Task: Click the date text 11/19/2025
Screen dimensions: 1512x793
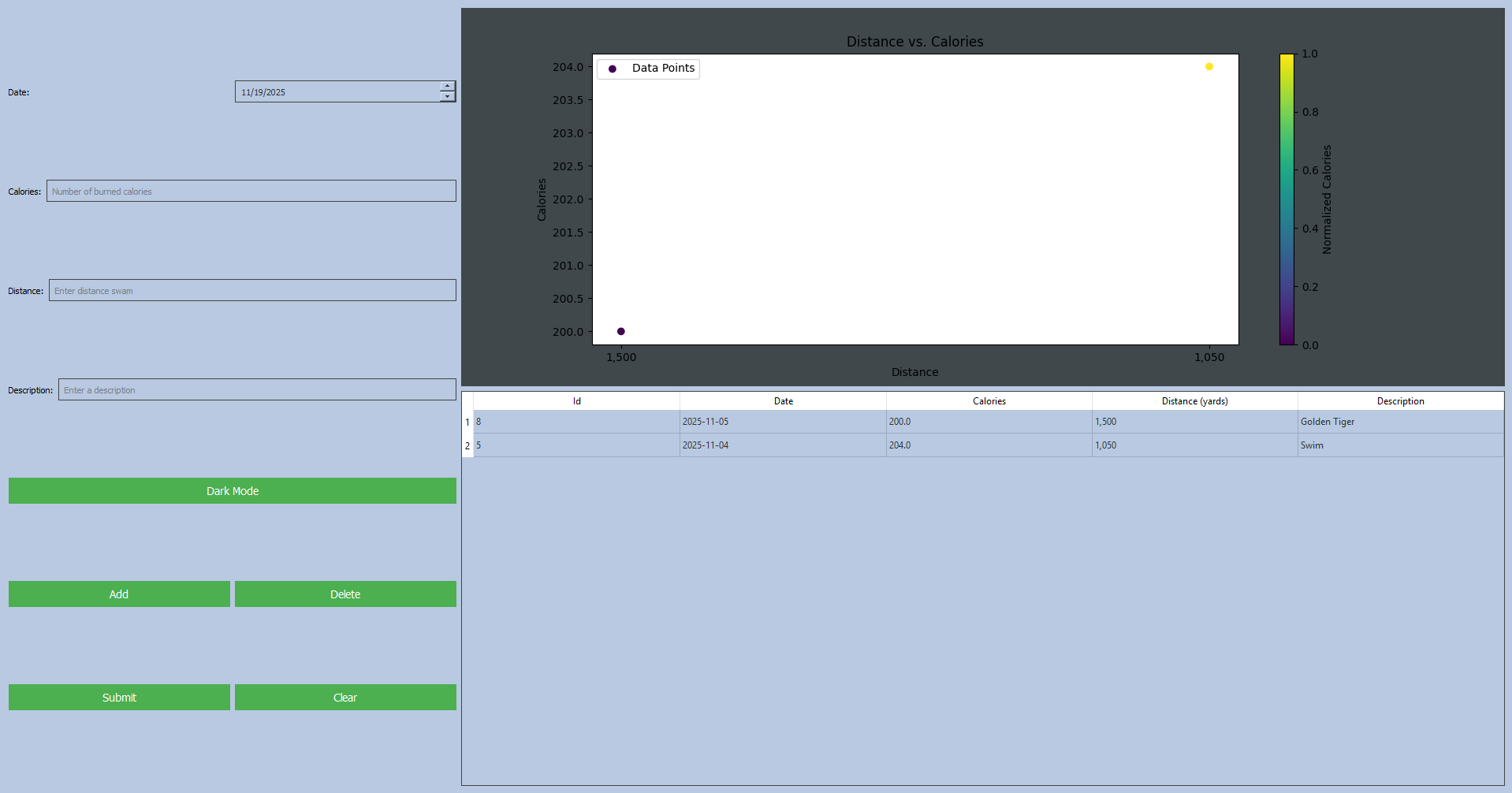Action: 263,92
